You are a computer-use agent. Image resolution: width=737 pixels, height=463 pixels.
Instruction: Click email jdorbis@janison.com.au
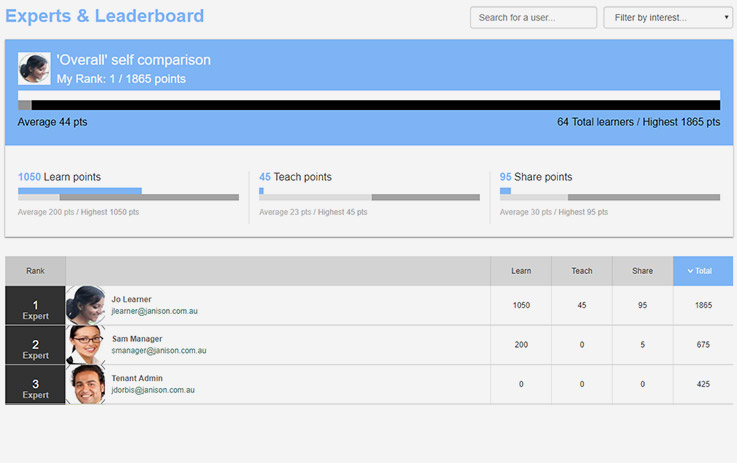pyautogui.click(x=153, y=390)
